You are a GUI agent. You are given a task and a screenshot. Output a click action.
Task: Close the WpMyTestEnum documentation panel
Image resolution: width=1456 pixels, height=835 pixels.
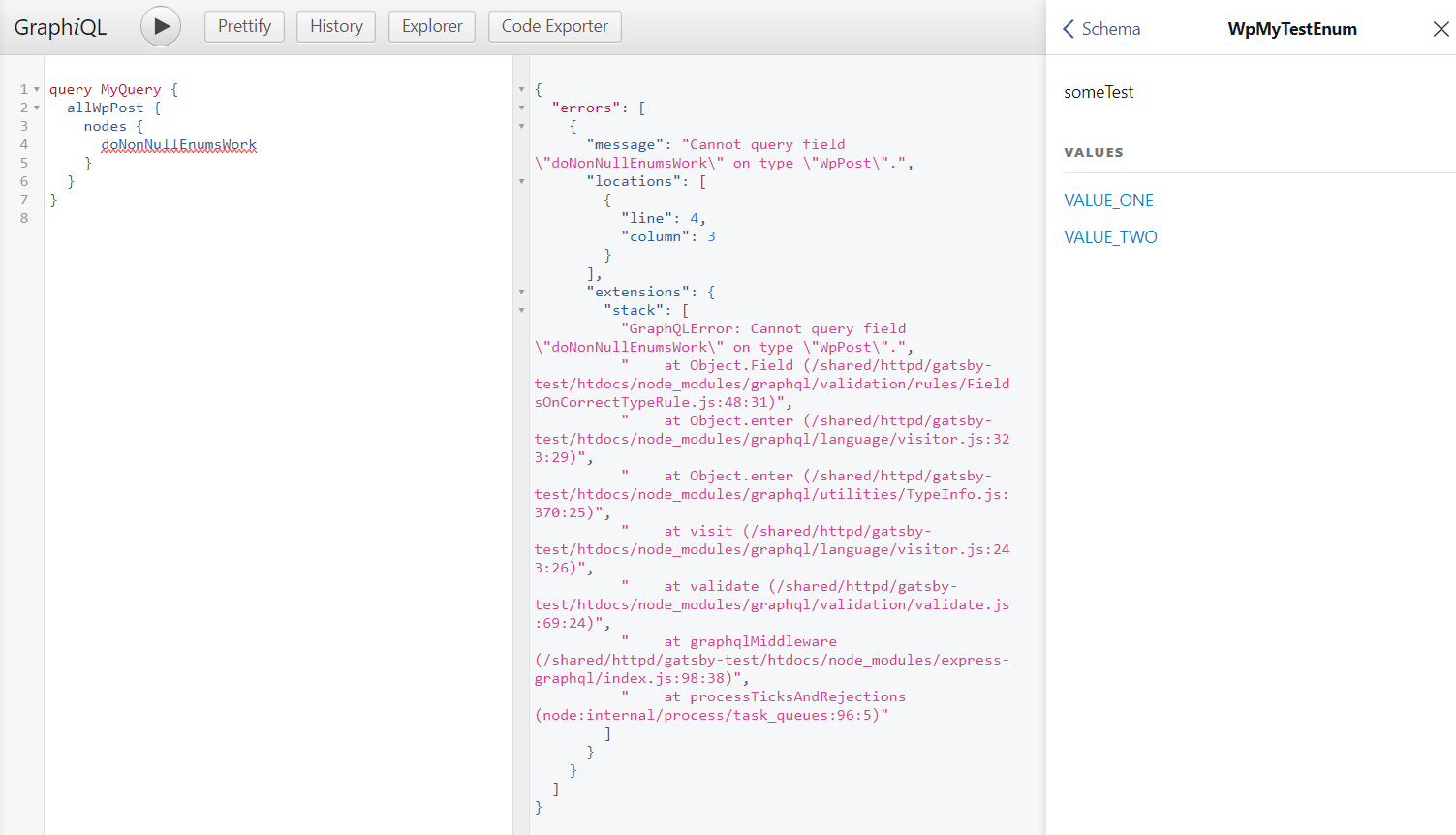pyautogui.click(x=1441, y=29)
